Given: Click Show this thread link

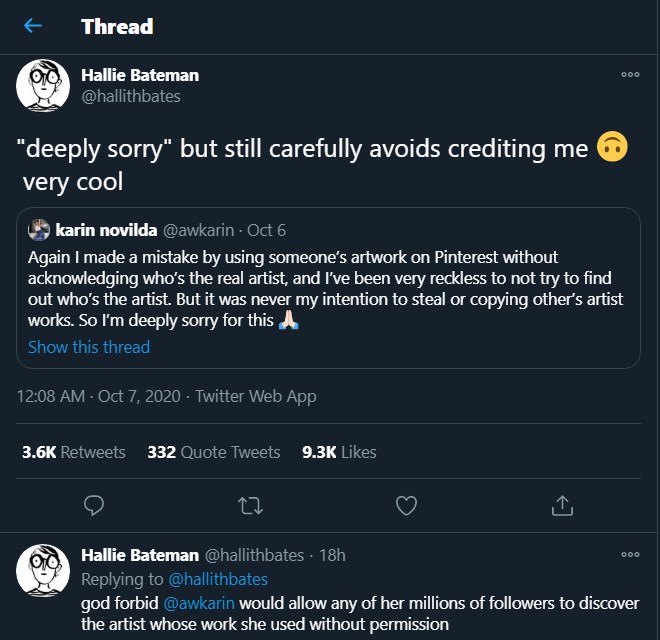Looking at the screenshot, I should (89, 347).
